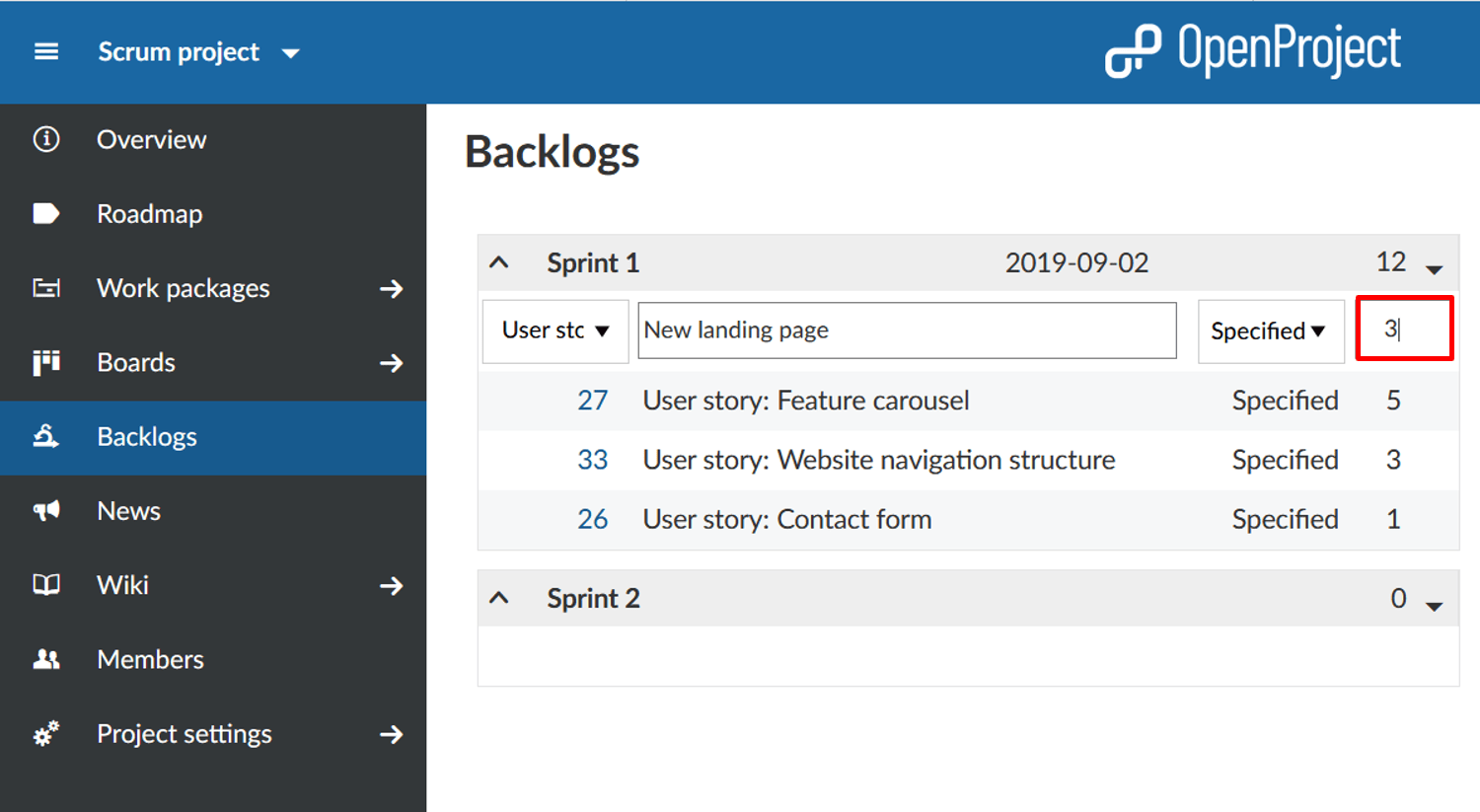Open work package 27 Feature carousel

coord(593,401)
